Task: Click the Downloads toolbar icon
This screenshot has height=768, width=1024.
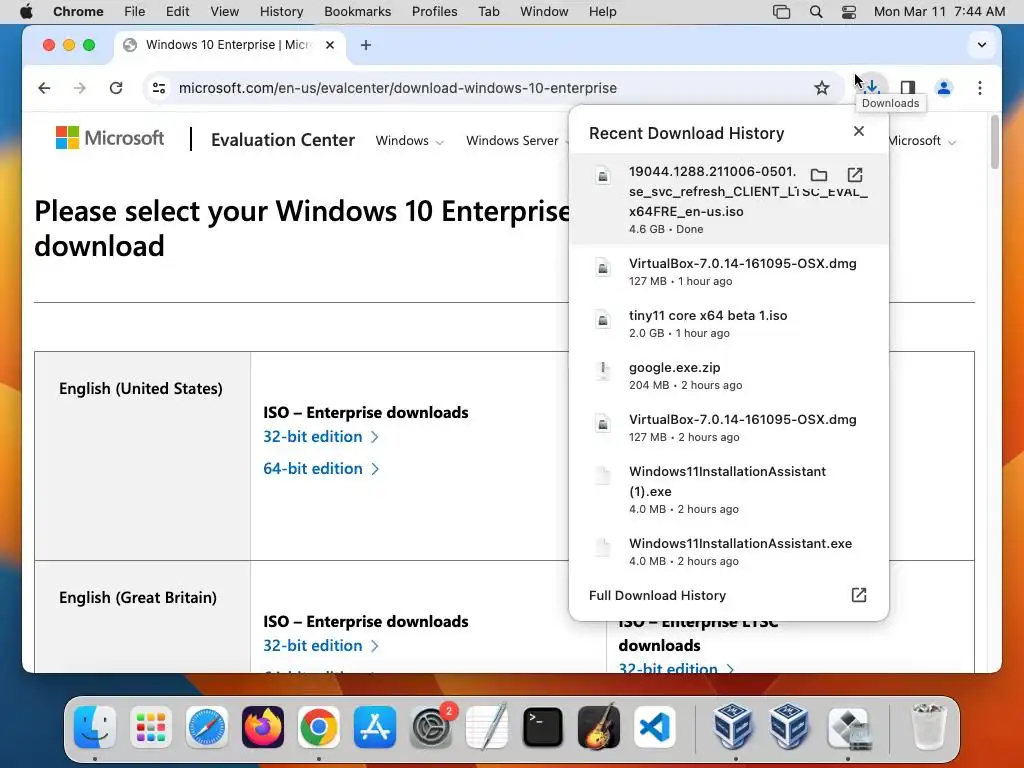Action: pyautogui.click(x=872, y=88)
